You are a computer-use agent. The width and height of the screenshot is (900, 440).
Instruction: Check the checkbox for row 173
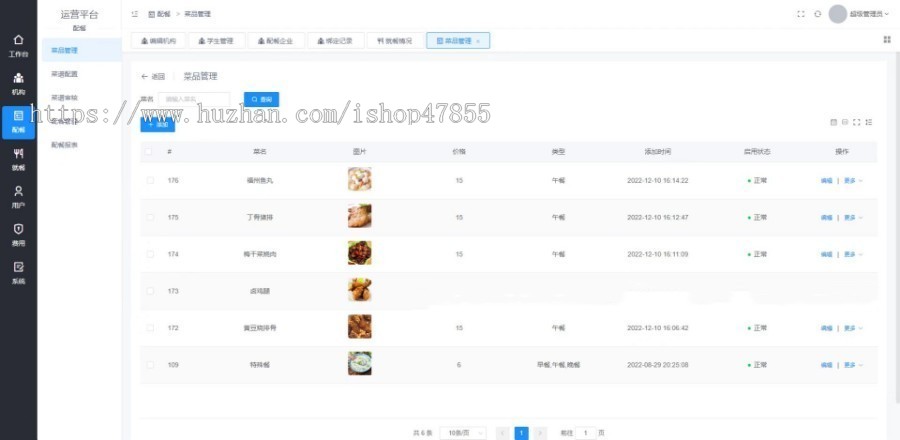tap(150, 291)
